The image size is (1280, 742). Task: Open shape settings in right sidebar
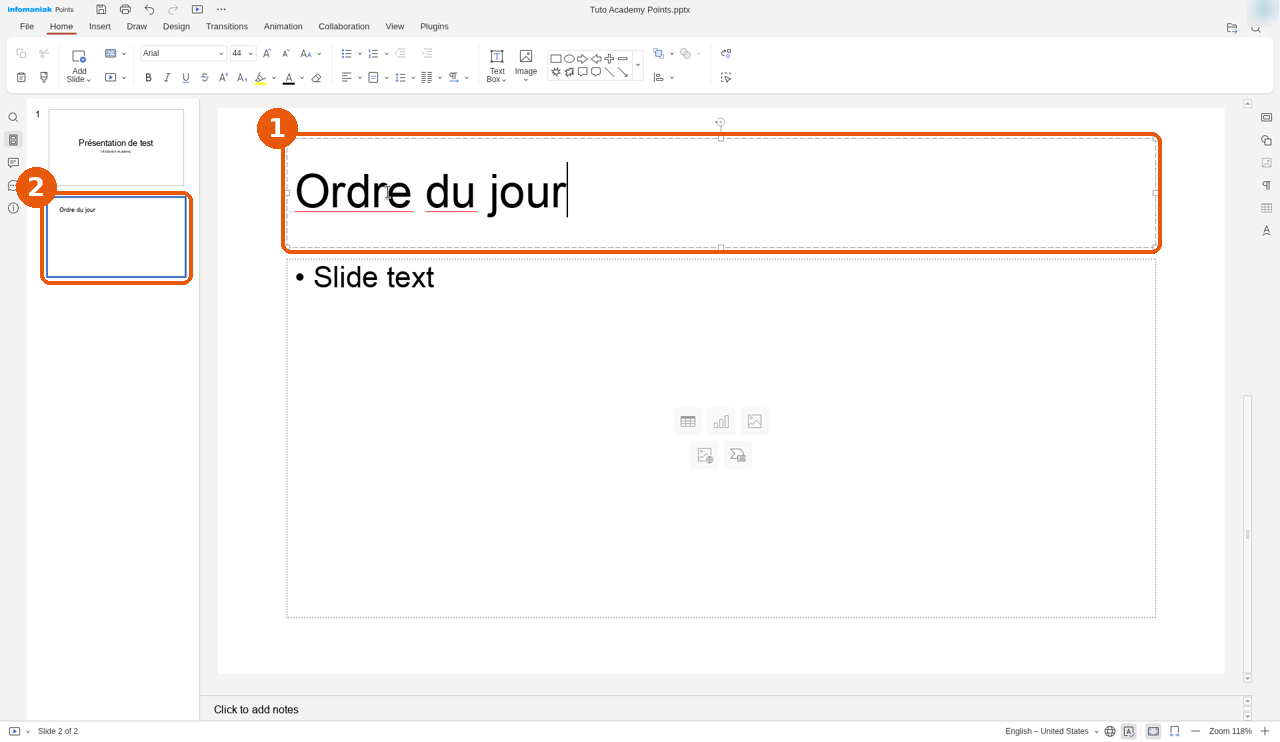(1266, 140)
